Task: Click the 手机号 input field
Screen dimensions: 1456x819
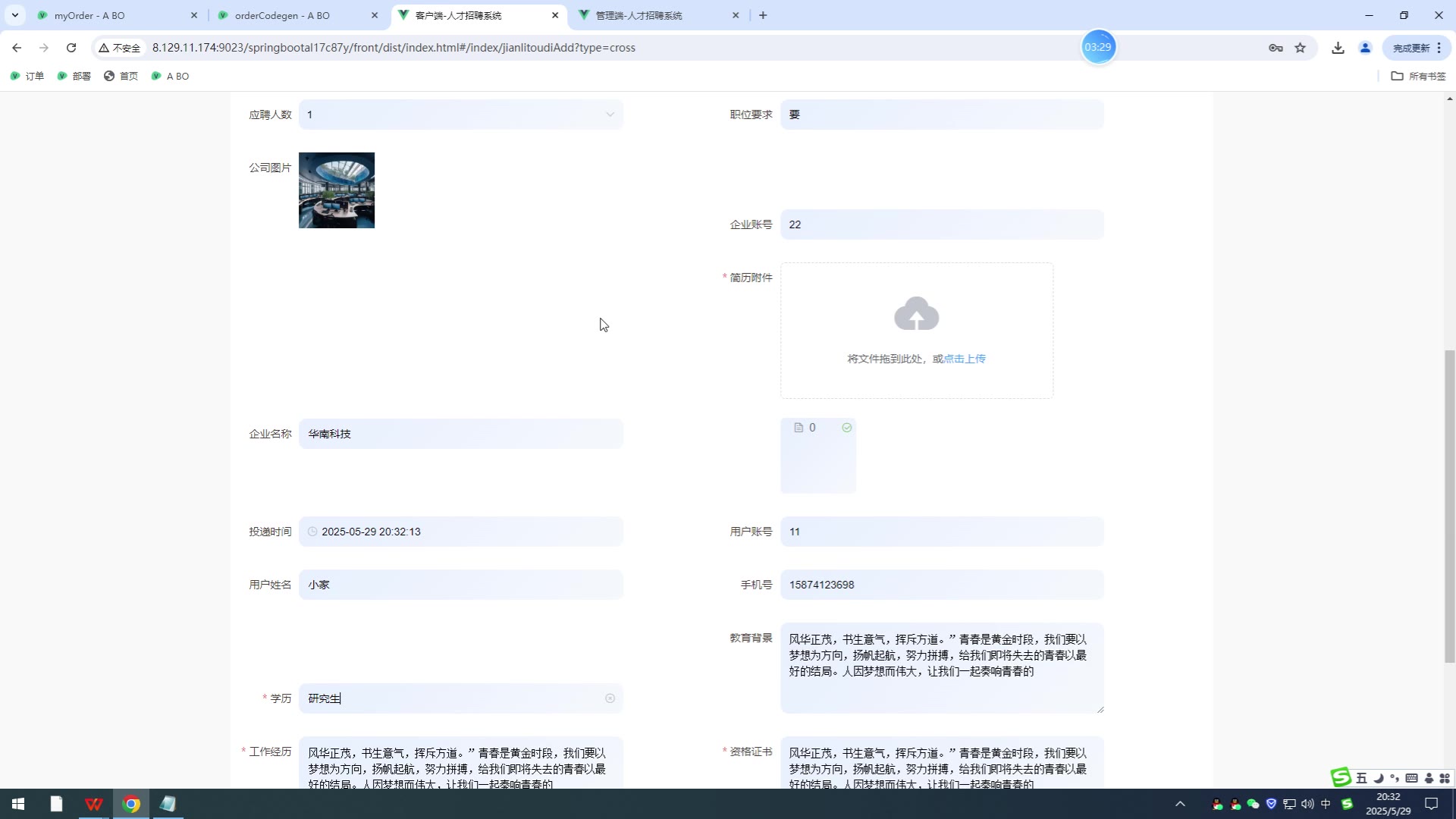Action: coord(942,585)
